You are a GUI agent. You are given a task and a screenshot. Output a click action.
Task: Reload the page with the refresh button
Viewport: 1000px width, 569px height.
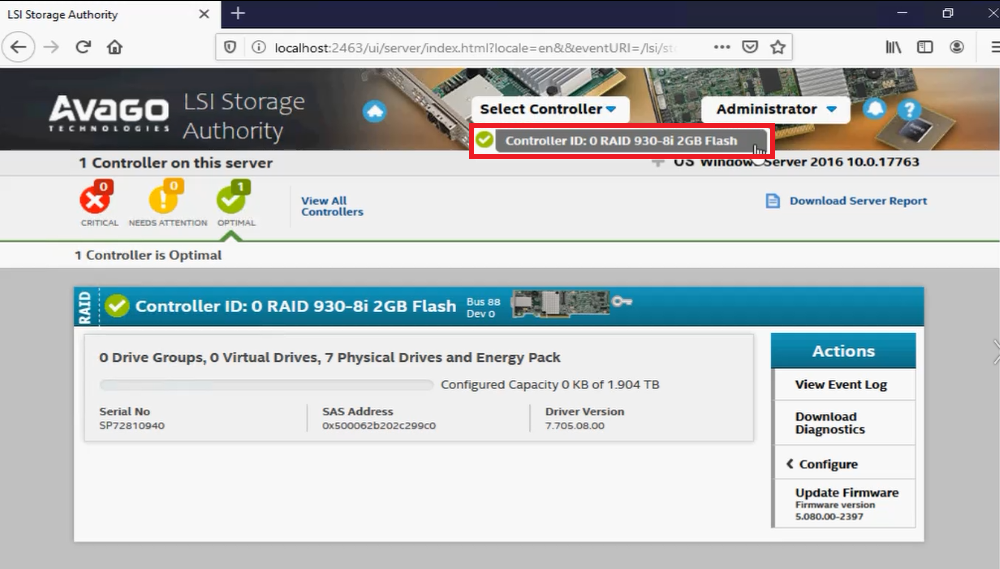point(83,47)
